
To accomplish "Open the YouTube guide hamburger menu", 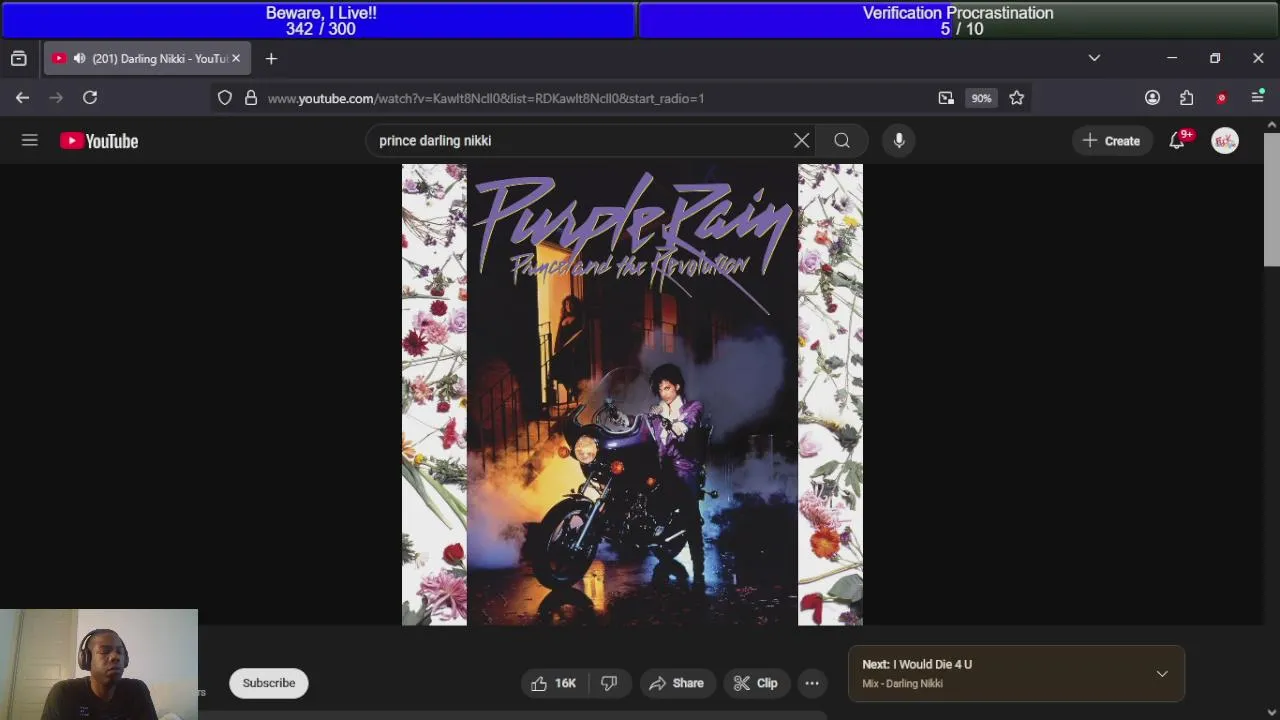I will [x=29, y=141].
